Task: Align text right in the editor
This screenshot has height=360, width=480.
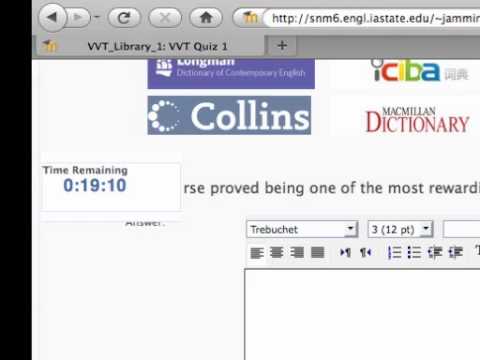Action: coord(297,253)
